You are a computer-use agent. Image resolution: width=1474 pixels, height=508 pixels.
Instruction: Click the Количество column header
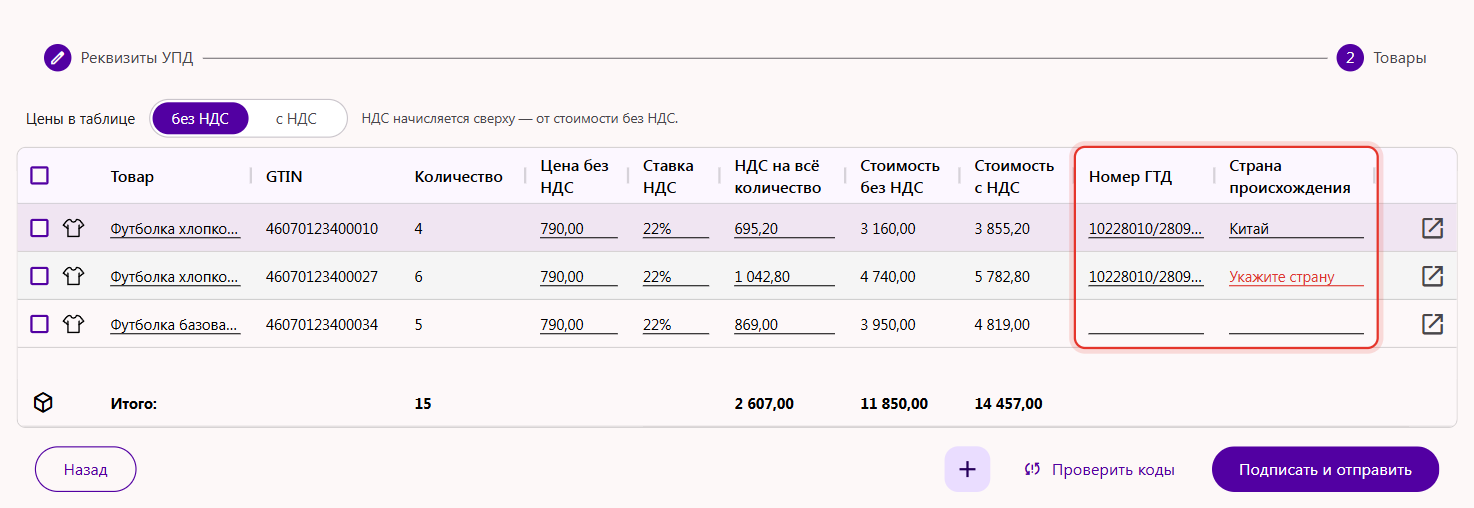458,177
